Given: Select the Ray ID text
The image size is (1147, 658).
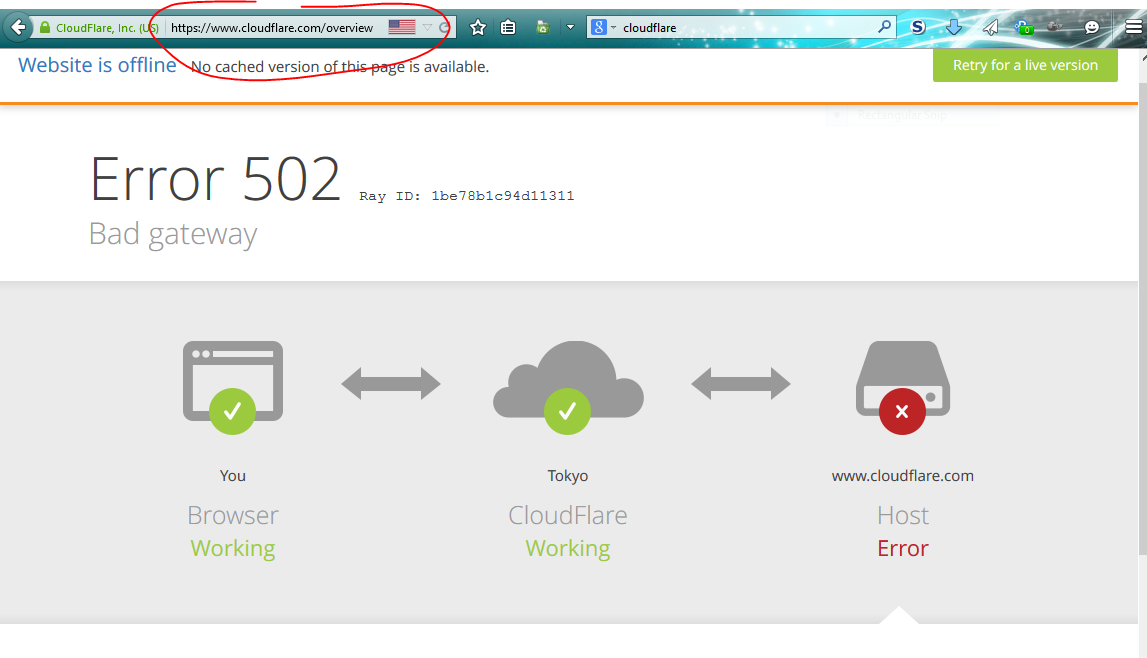Looking at the screenshot, I should pos(467,196).
